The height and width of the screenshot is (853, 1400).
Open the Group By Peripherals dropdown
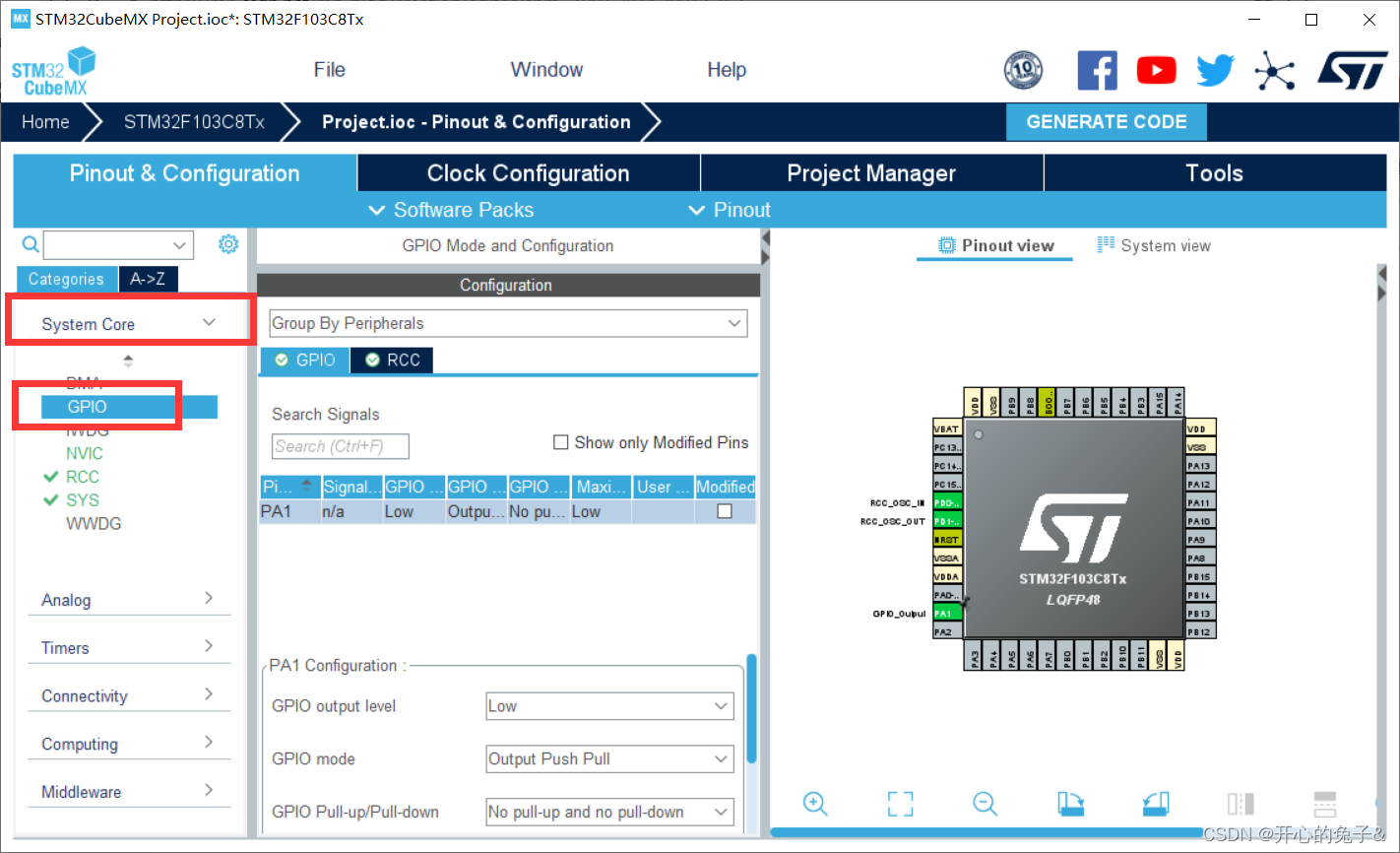[508, 323]
